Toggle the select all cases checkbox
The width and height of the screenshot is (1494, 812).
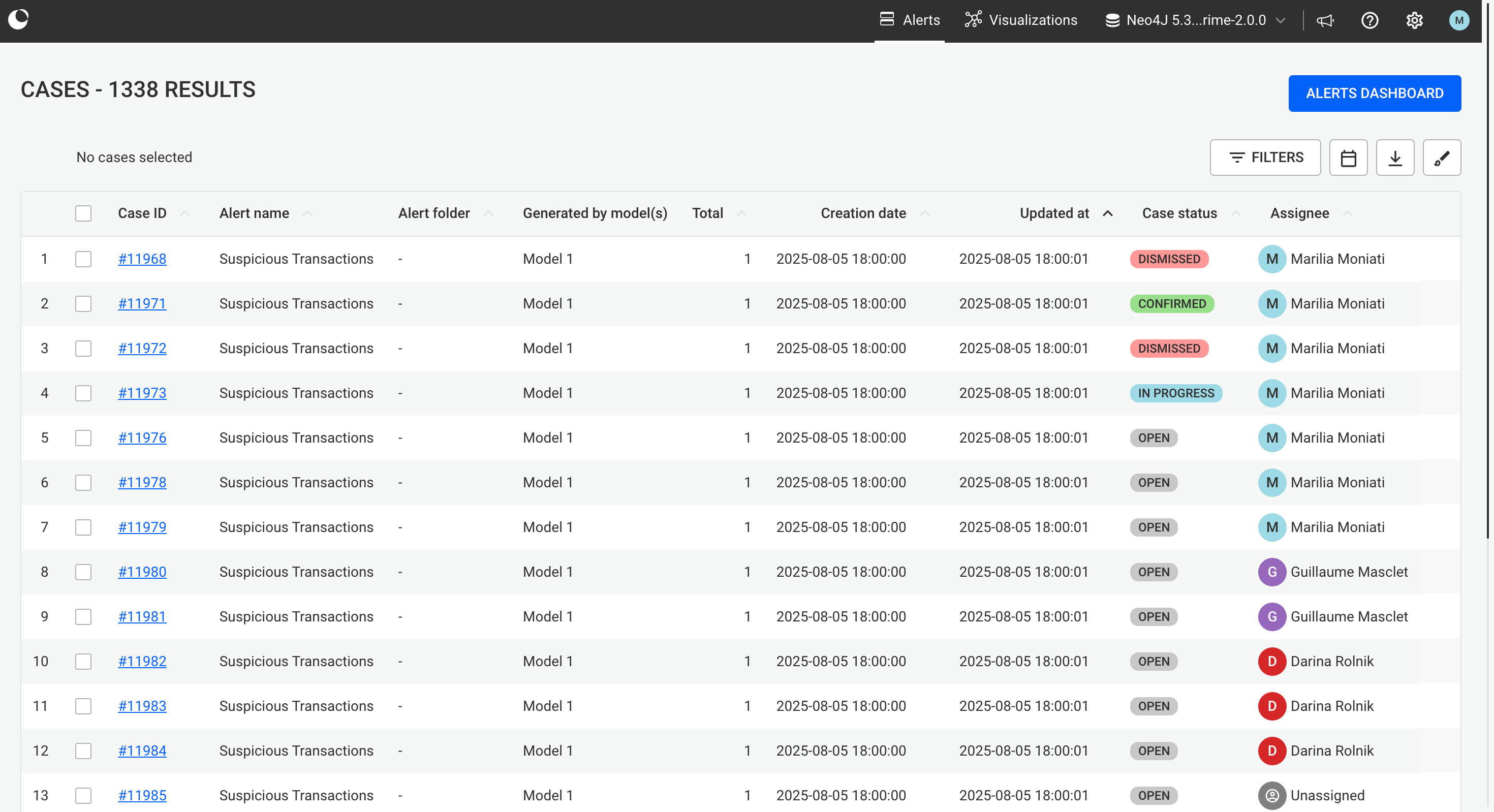click(x=83, y=213)
